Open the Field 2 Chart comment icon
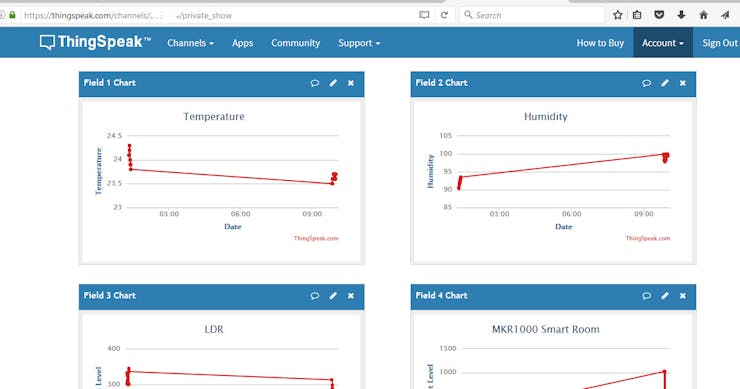The width and height of the screenshot is (740, 389). tap(647, 83)
